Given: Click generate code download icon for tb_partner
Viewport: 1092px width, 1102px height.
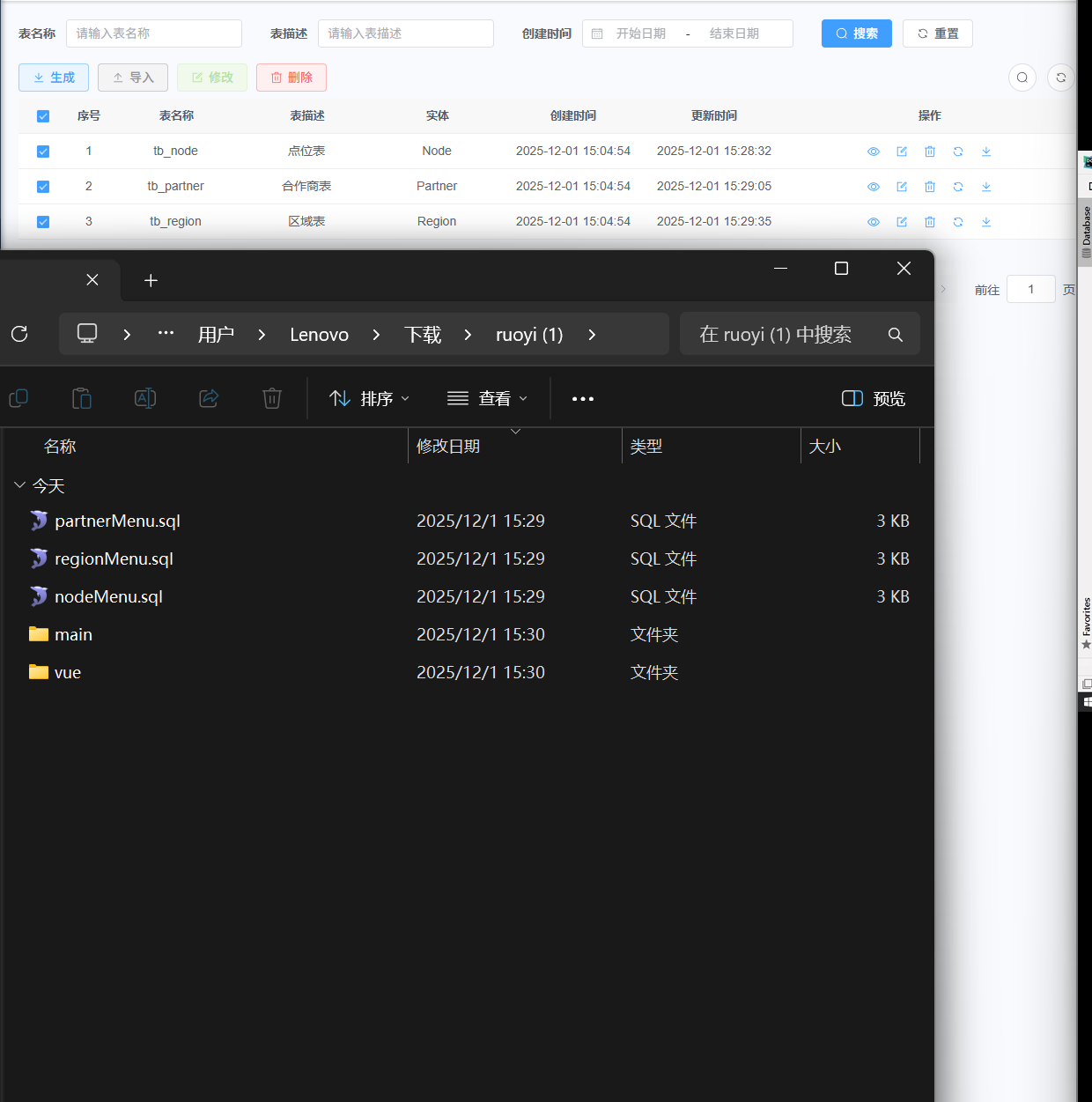Looking at the screenshot, I should pyautogui.click(x=985, y=187).
